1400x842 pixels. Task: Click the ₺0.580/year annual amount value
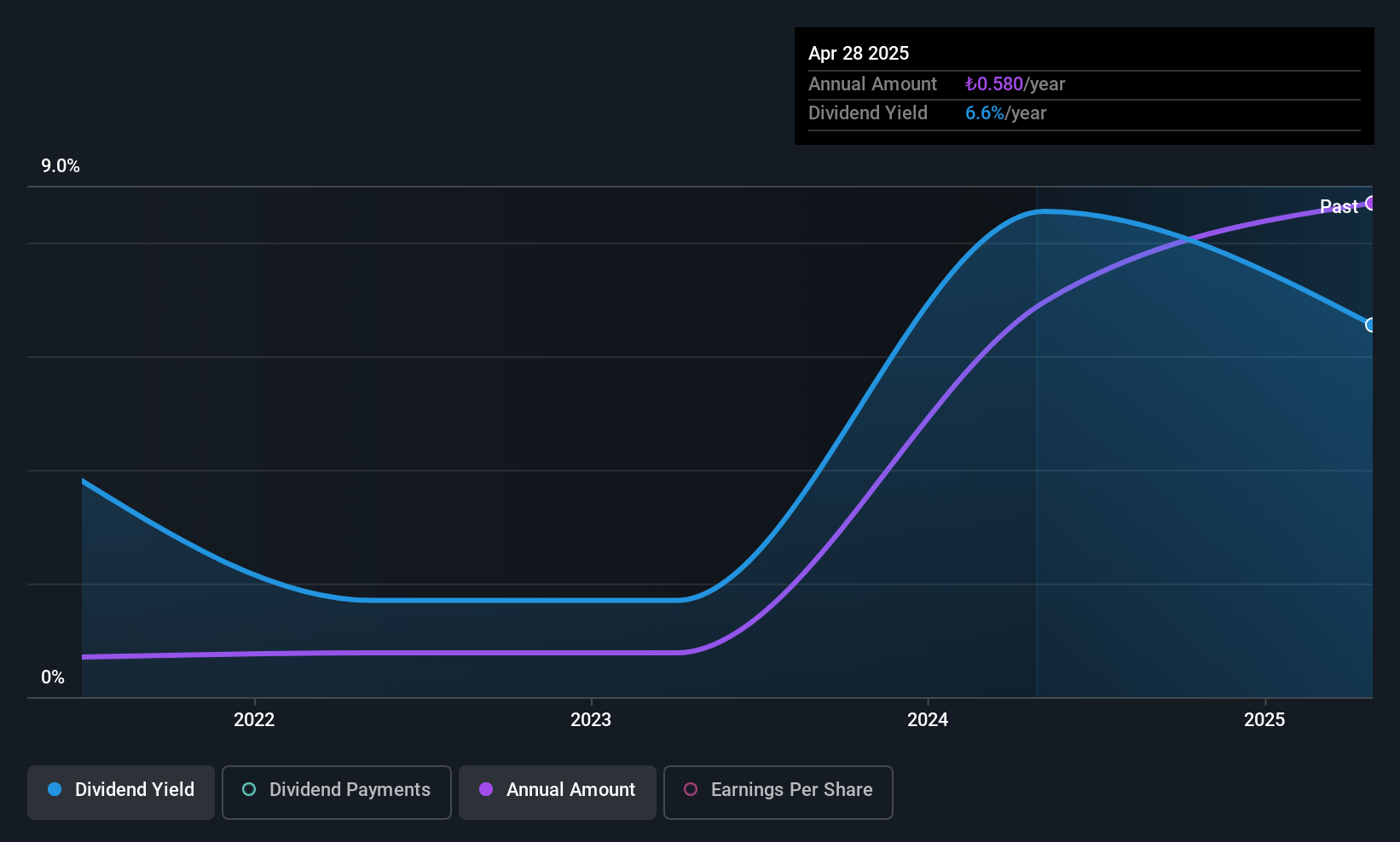tap(1015, 84)
